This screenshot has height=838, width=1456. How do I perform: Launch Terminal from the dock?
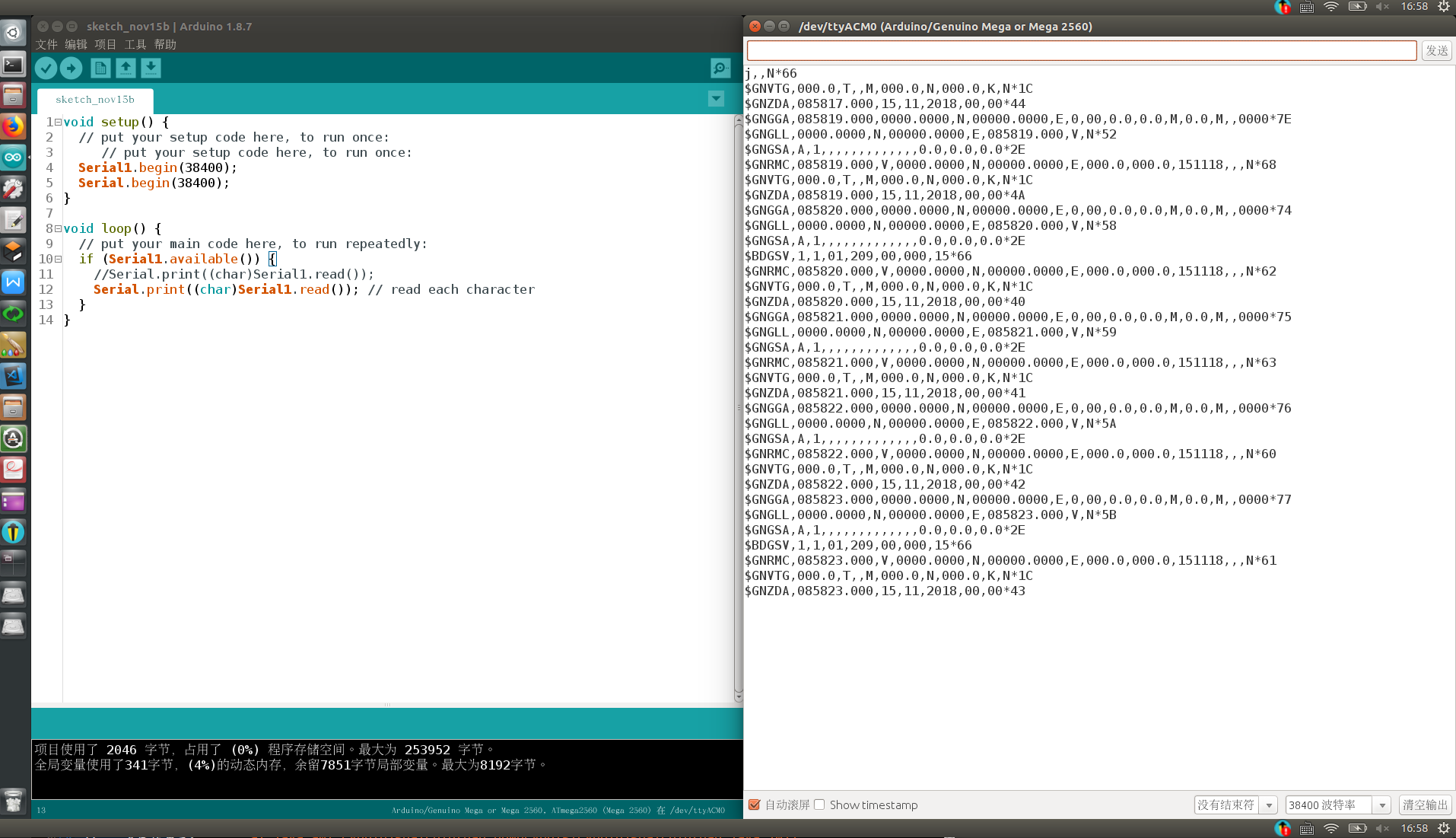point(14,64)
